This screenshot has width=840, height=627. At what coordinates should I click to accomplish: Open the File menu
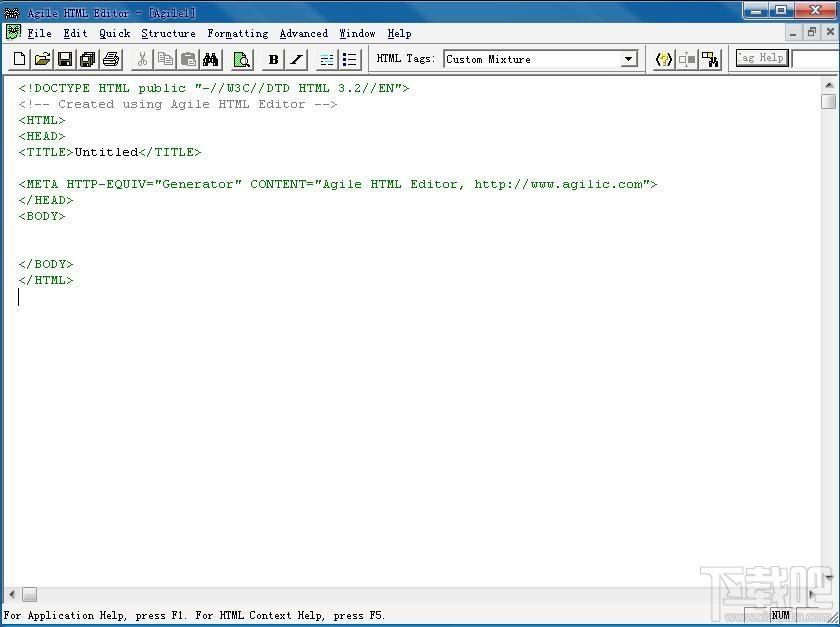40,33
